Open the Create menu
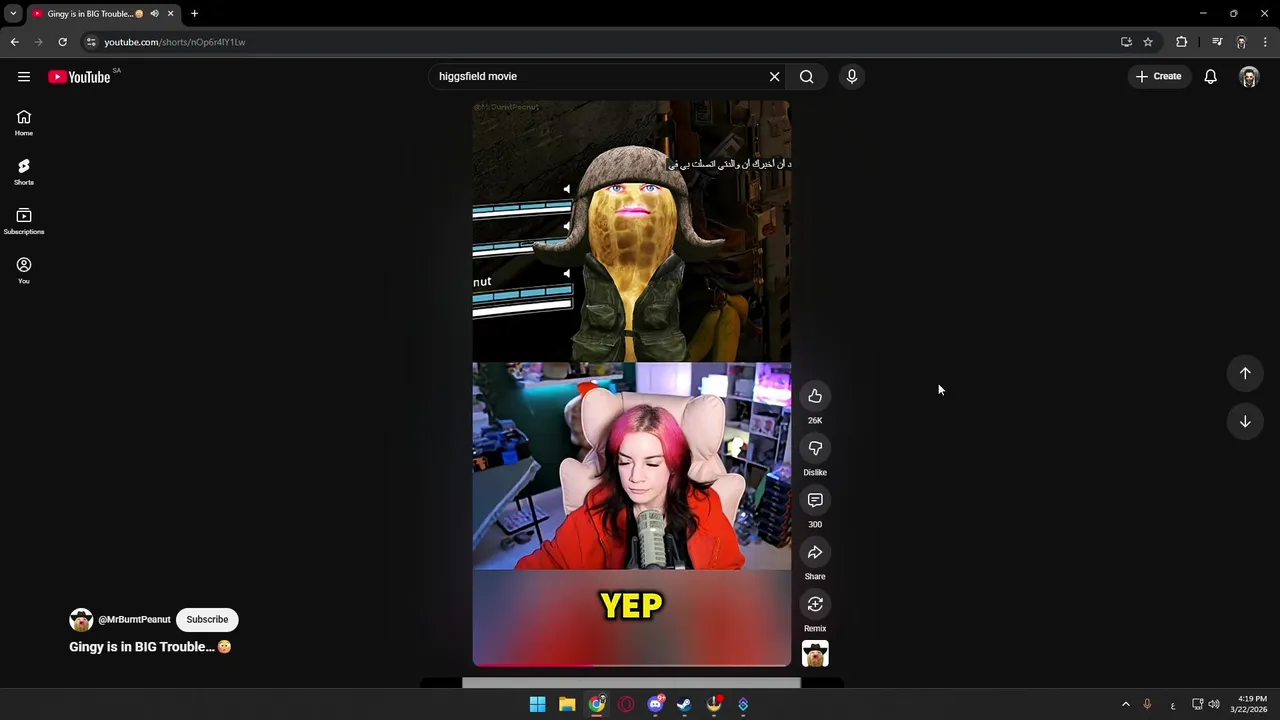Image resolution: width=1280 pixels, height=720 pixels. tap(1158, 76)
